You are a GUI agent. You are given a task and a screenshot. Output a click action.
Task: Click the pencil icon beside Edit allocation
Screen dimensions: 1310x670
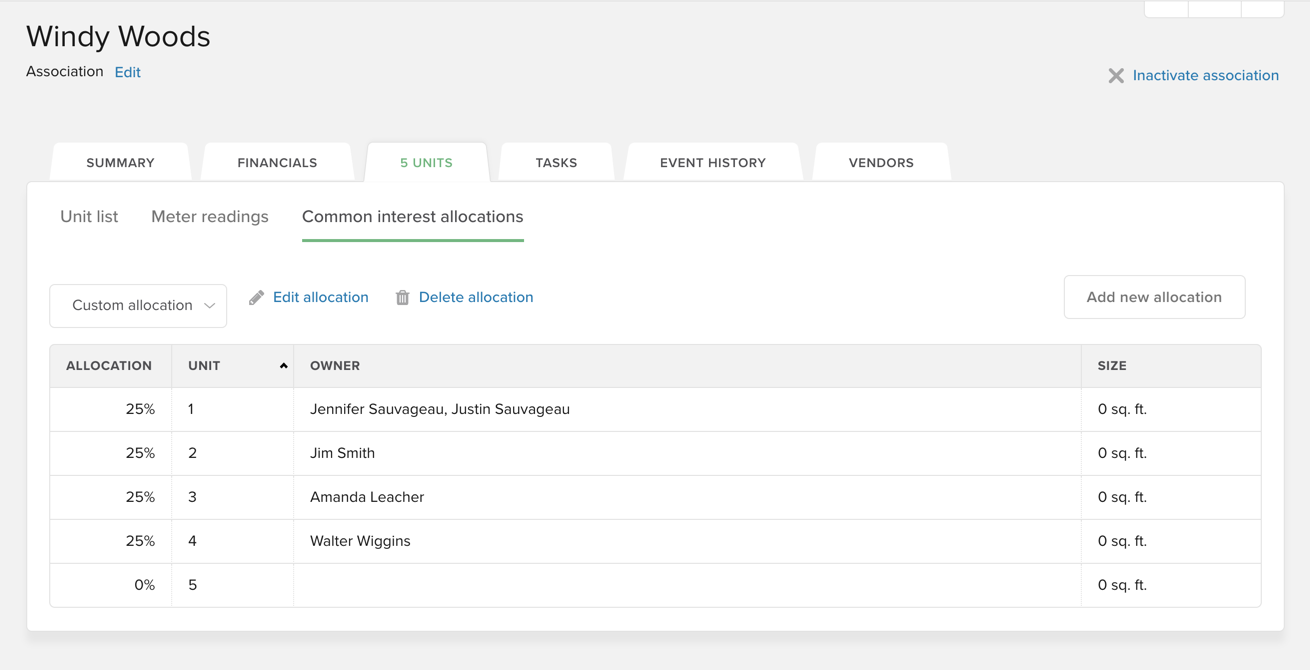(x=257, y=298)
